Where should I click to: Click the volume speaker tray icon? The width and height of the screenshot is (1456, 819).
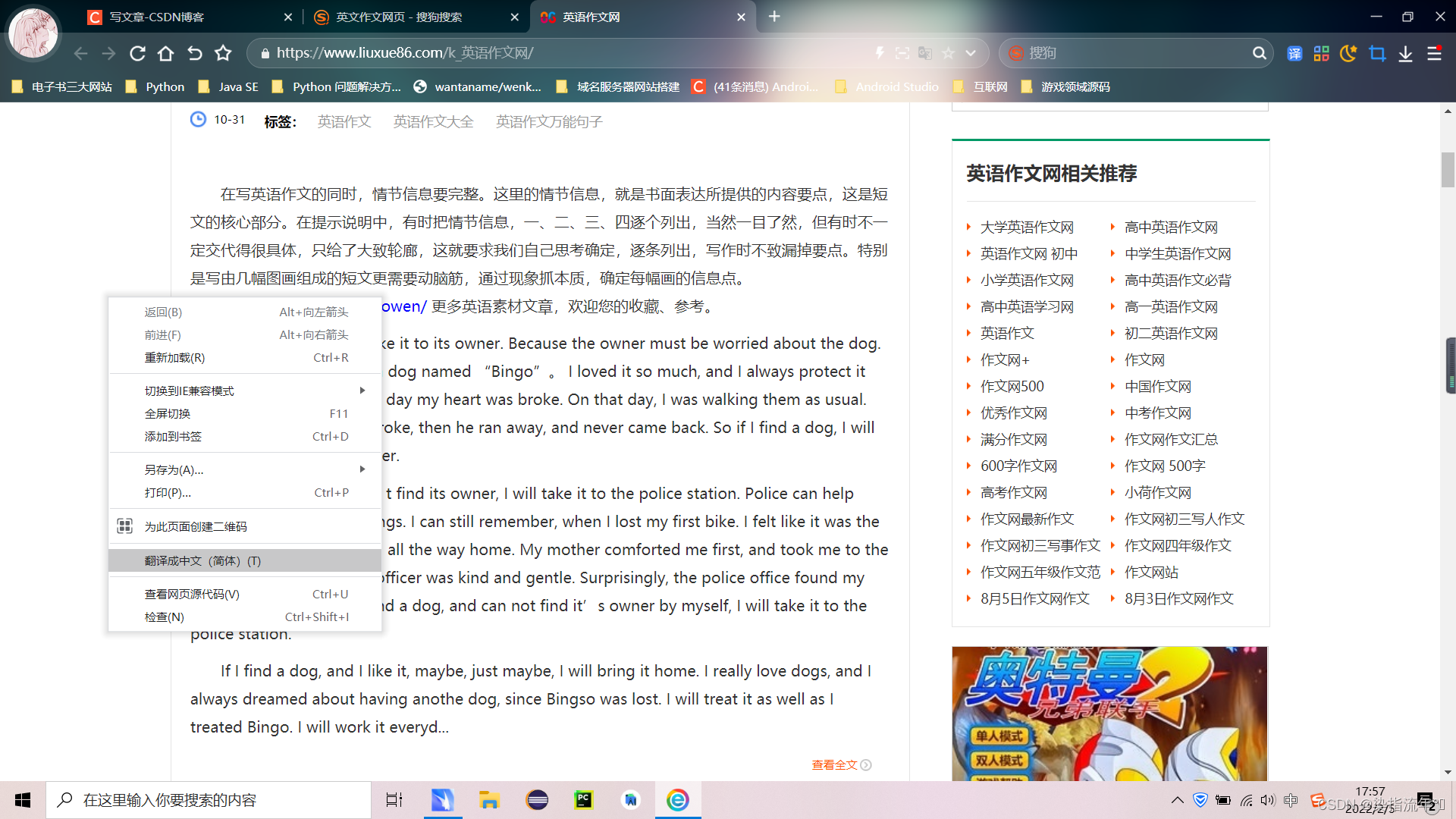pyautogui.click(x=1268, y=800)
